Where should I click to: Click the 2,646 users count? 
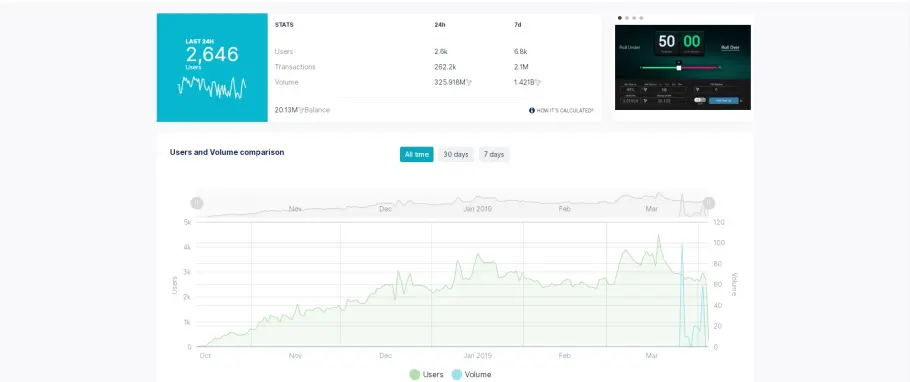212,55
